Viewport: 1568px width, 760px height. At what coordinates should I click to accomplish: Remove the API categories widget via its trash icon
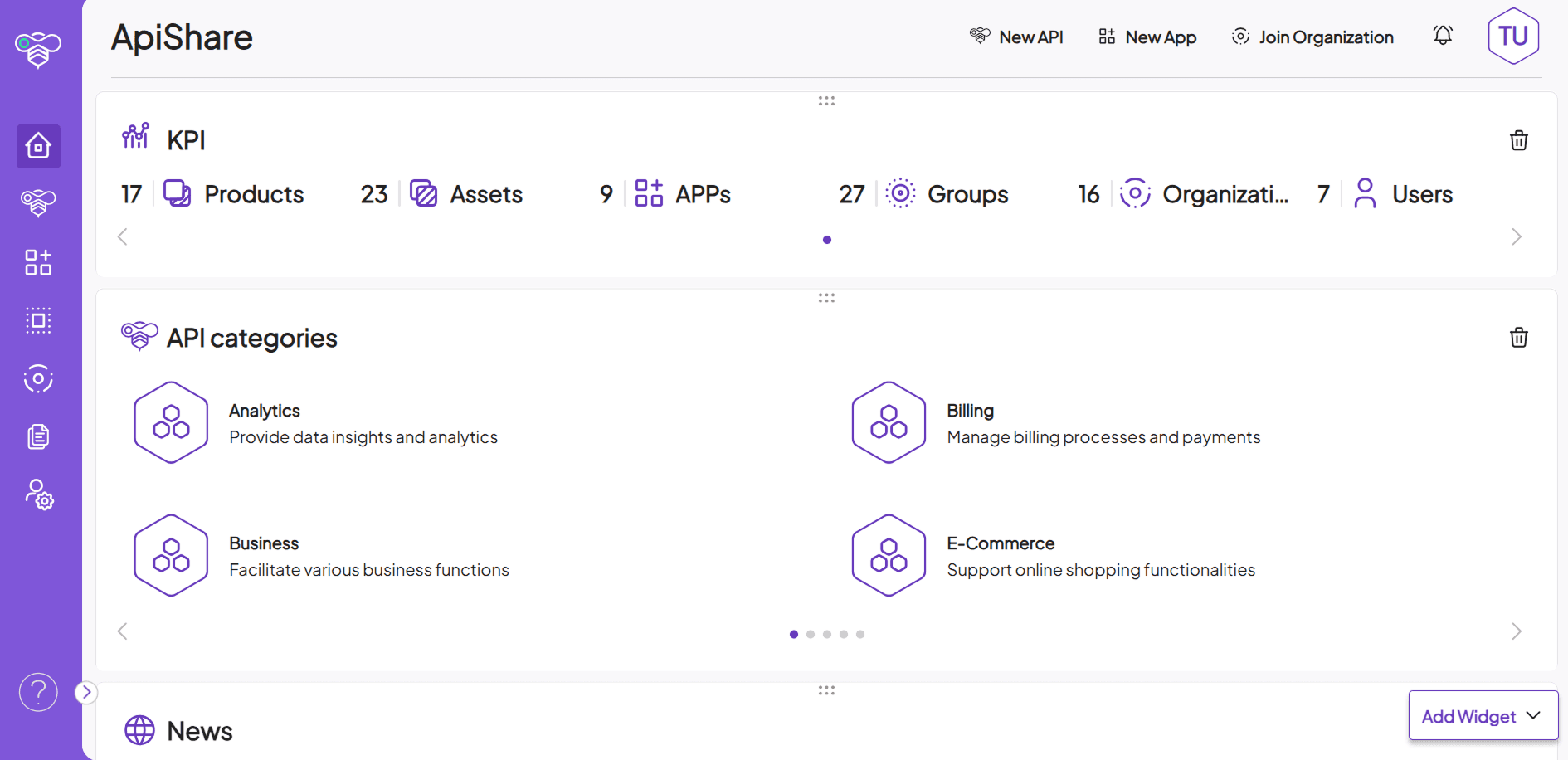1518,338
